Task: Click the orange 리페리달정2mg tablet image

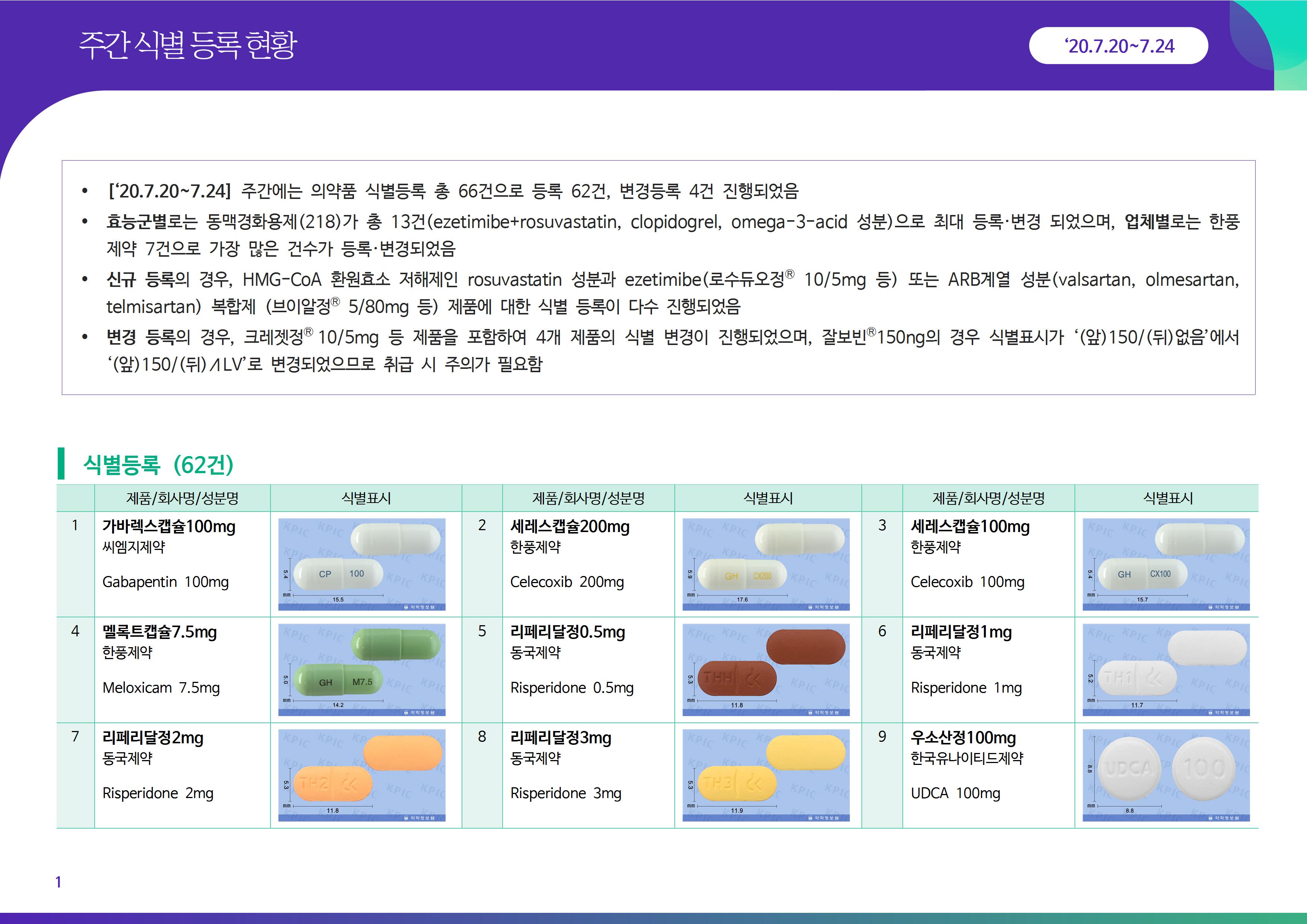Action: tap(361, 775)
